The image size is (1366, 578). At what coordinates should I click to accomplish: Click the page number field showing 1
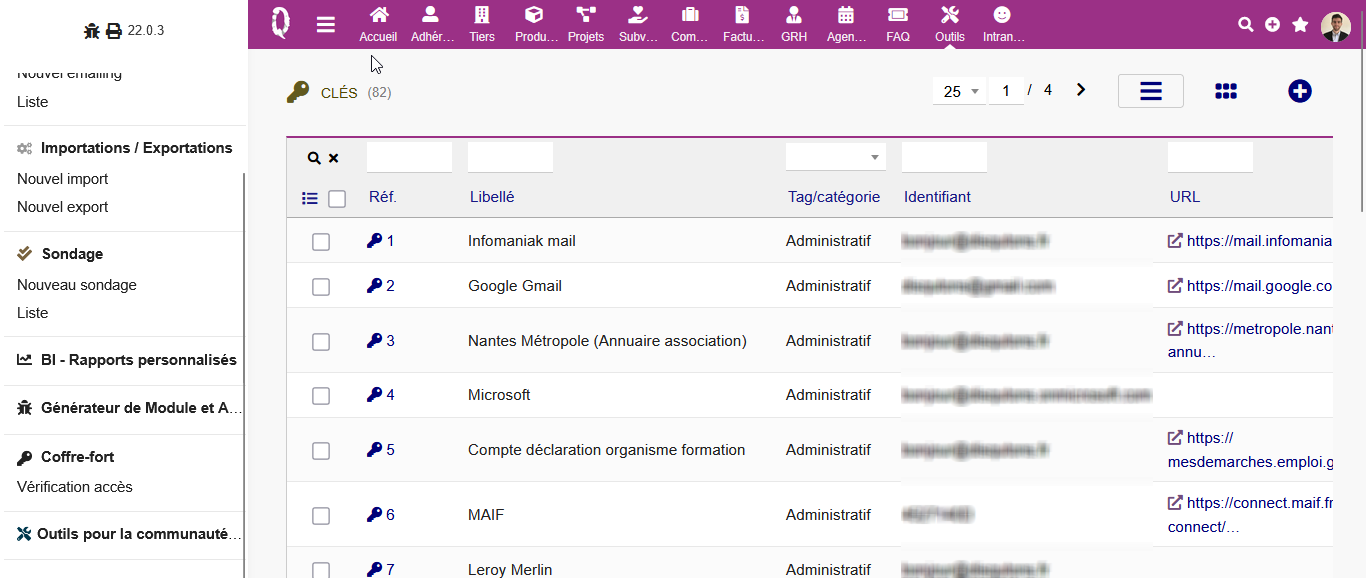coord(1006,91)
